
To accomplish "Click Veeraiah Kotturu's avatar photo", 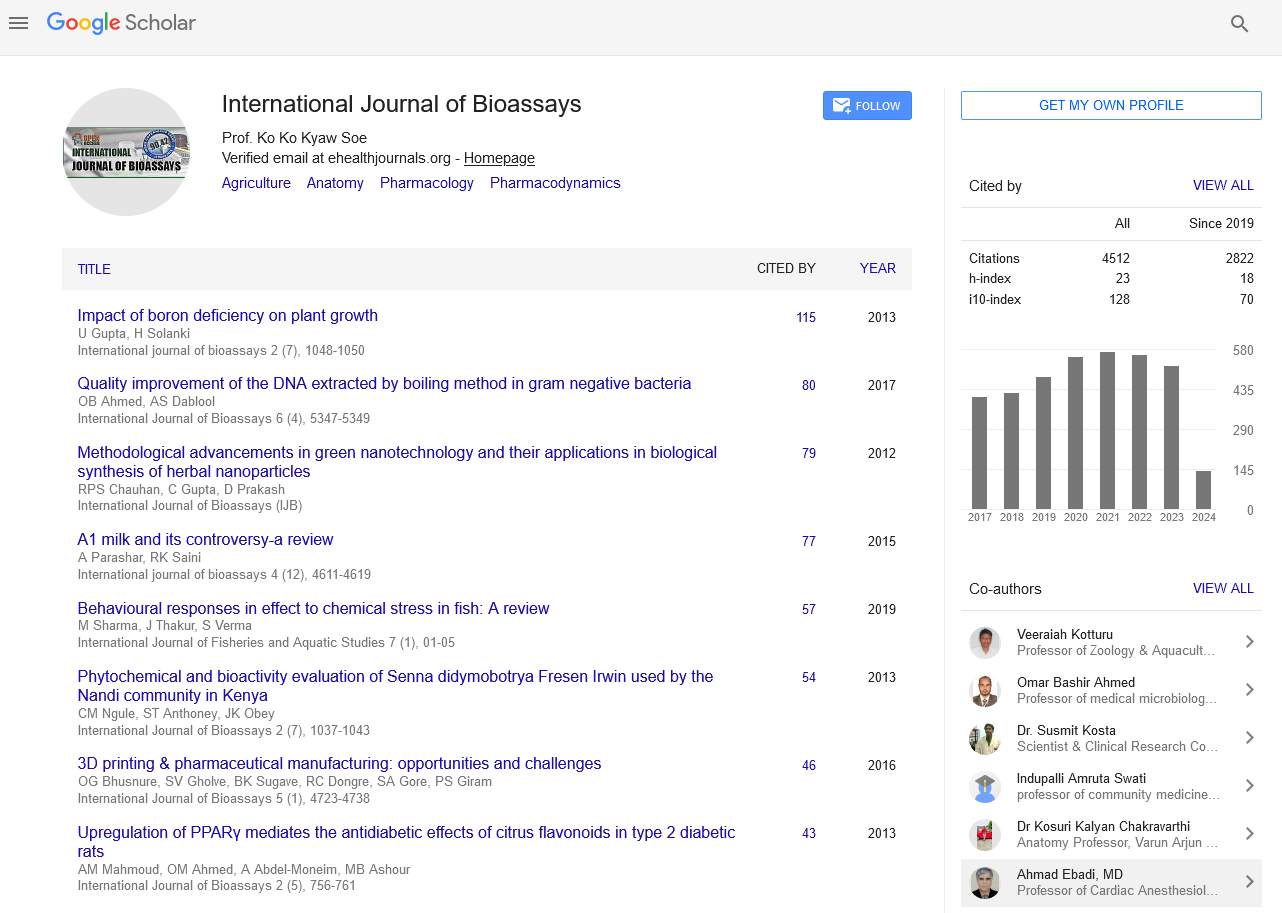I will (x=985, y=643).
